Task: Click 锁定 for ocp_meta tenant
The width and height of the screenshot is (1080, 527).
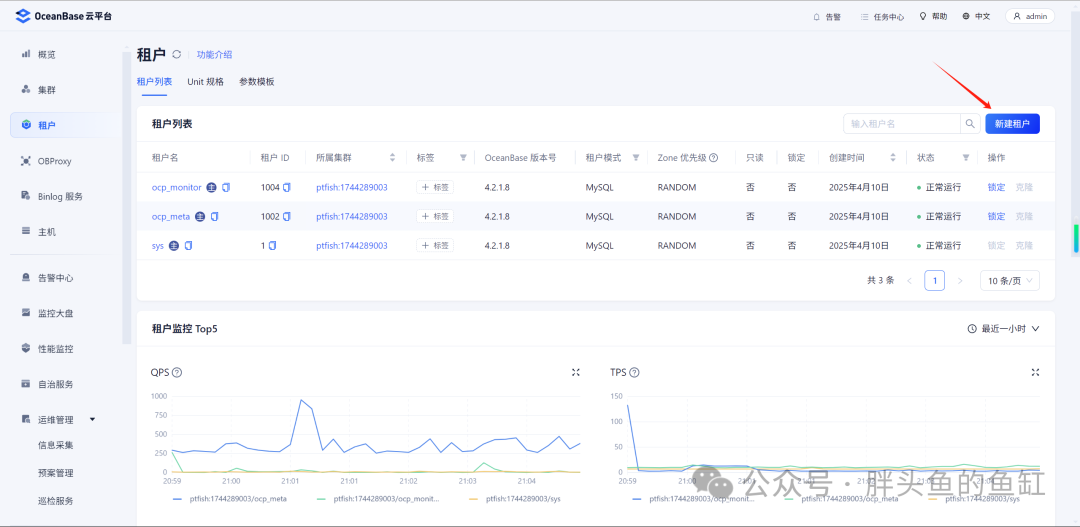Action: pos(996,216)
